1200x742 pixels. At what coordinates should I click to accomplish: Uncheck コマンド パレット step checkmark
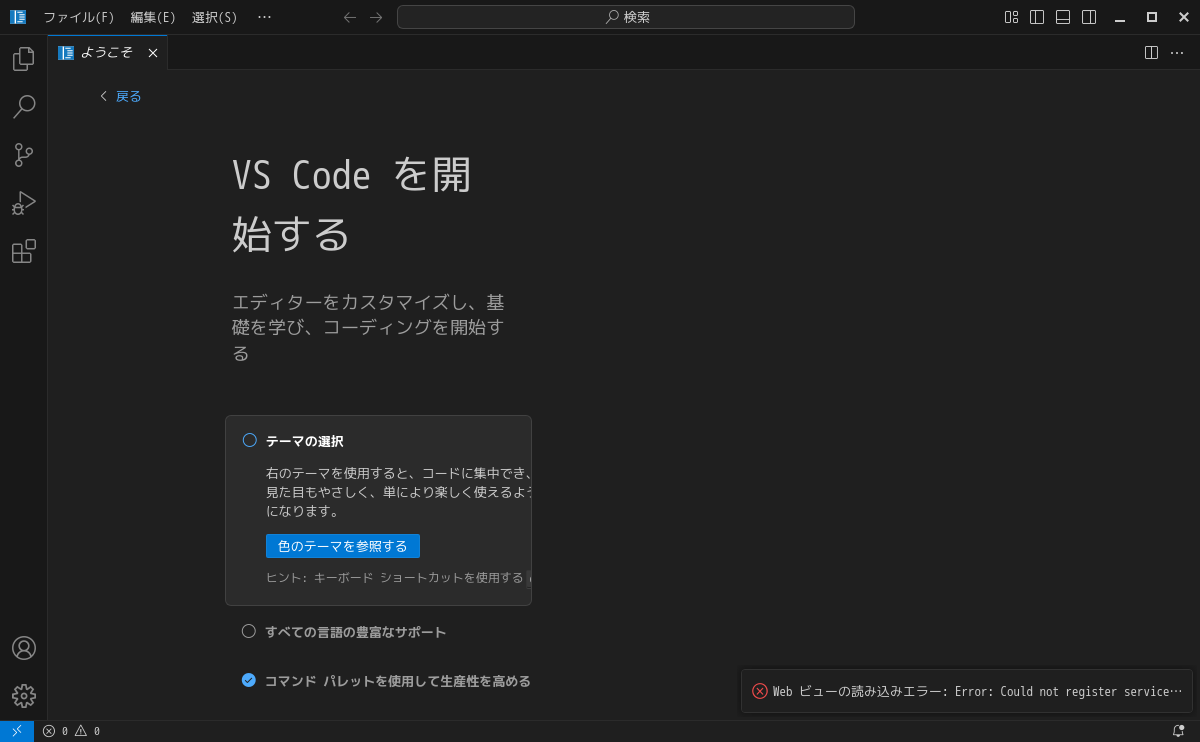(249, 680)
